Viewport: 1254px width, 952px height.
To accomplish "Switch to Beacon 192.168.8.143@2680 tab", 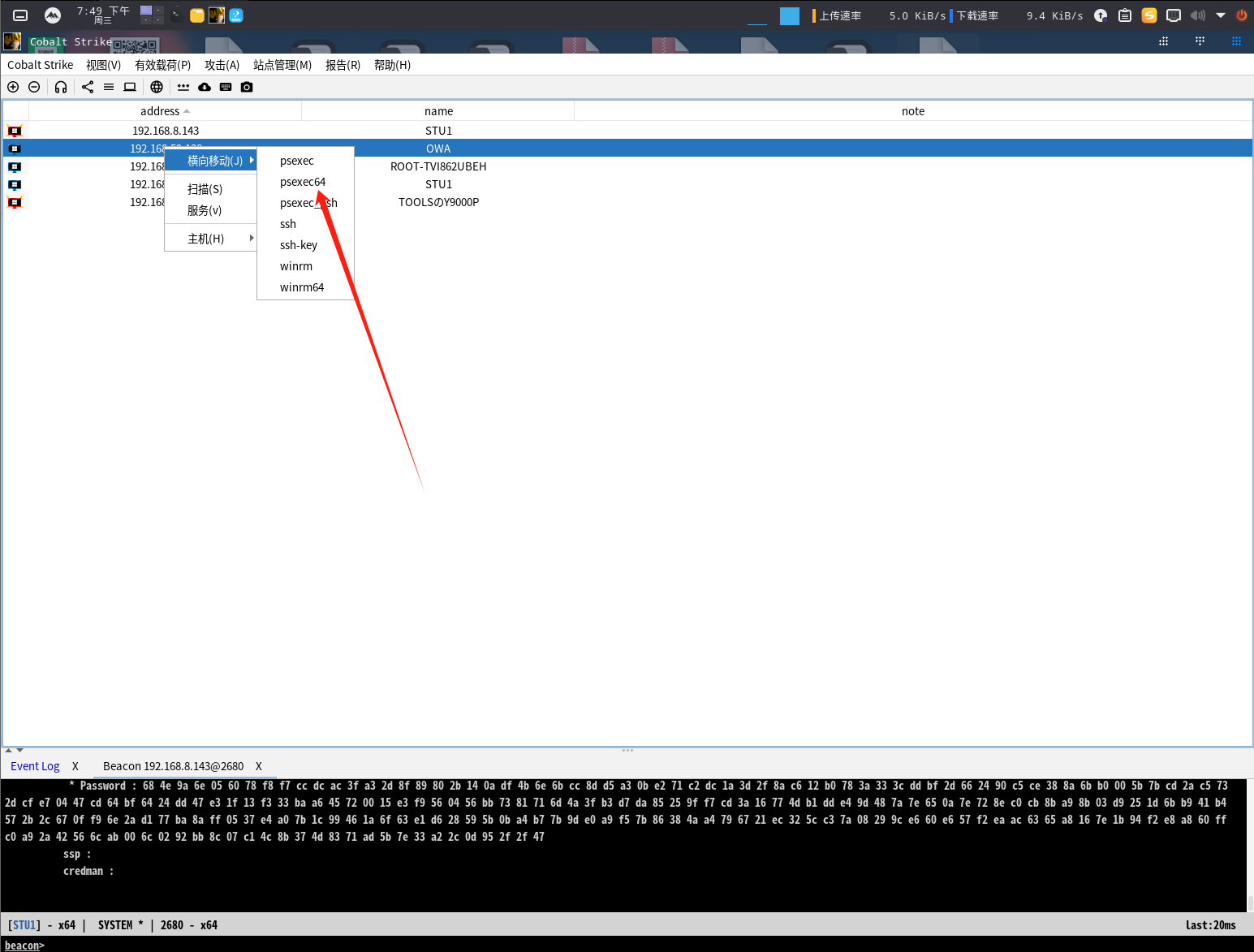I will click(x=173, y=766).
